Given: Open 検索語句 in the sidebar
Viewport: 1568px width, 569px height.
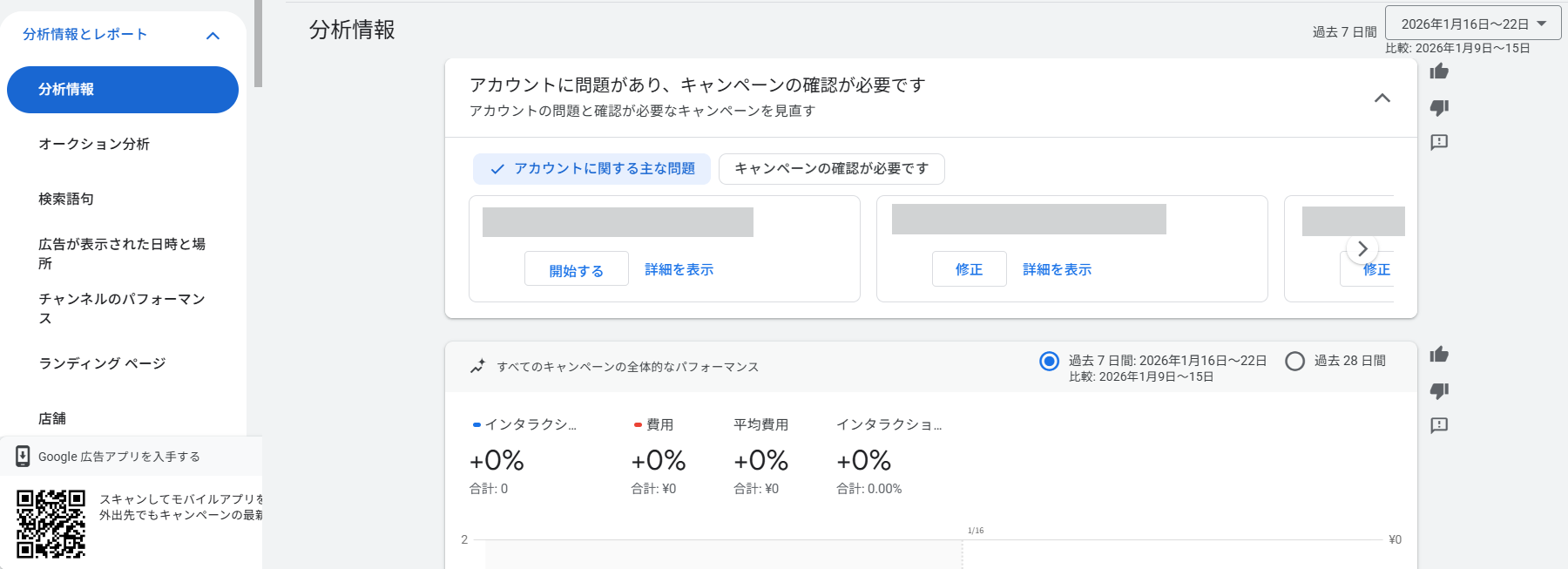Looking at the screenshot, I should coord(66,200).
